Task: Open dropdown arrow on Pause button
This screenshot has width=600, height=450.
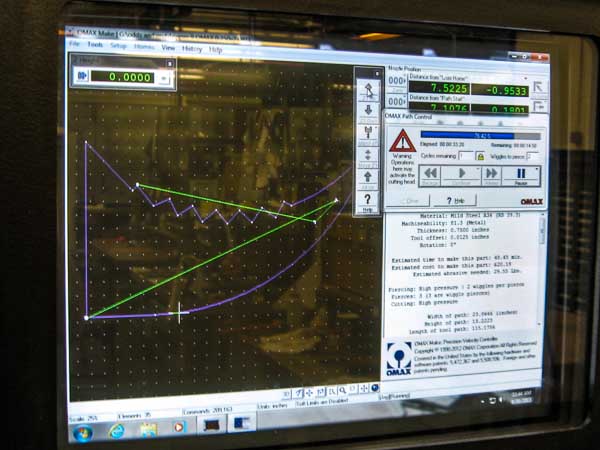Action: point(536,169)
